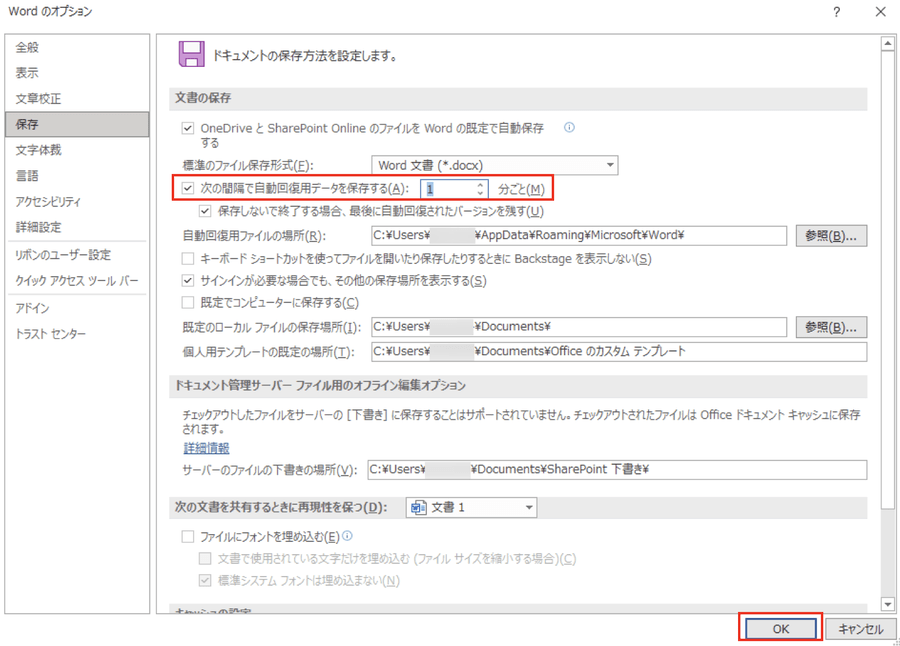900x646 pixels.
Task: Open the アドイン category
Action: pyautogui.click(x=77, y=308)
